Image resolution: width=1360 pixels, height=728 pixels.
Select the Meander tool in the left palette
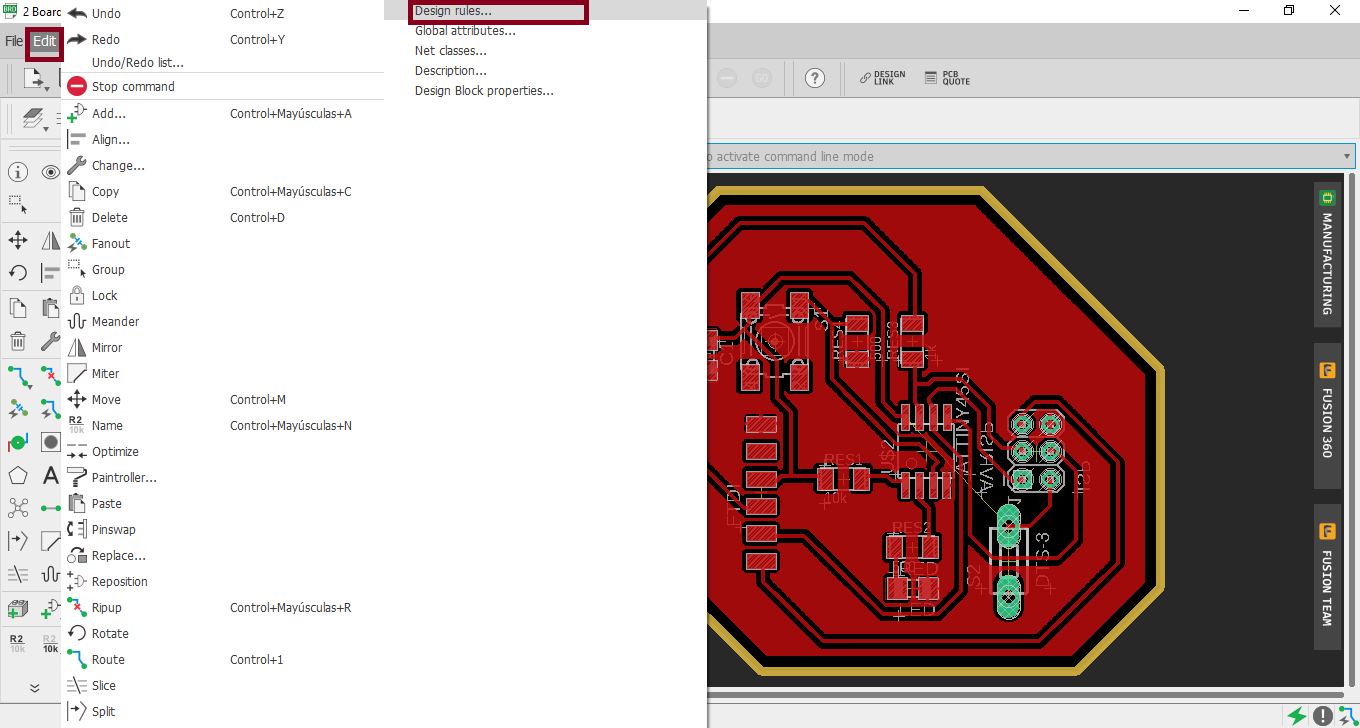(50, 575)
